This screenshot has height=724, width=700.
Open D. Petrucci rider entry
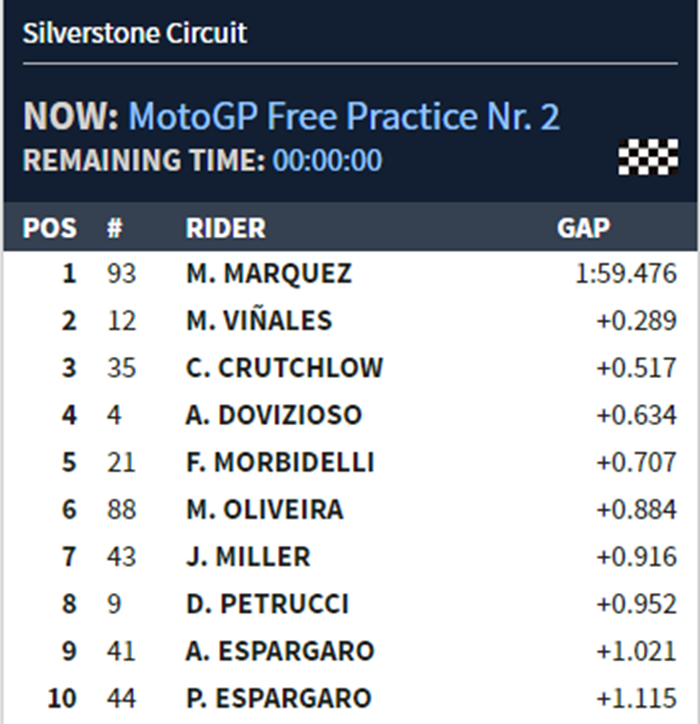268,604
